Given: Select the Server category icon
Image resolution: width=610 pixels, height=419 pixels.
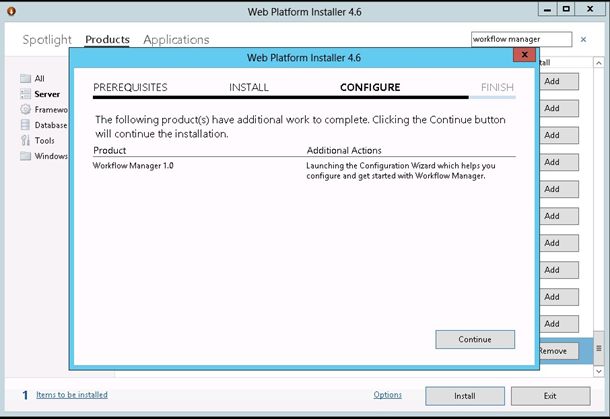Looking at the screenshot, I should coord(25,94).
